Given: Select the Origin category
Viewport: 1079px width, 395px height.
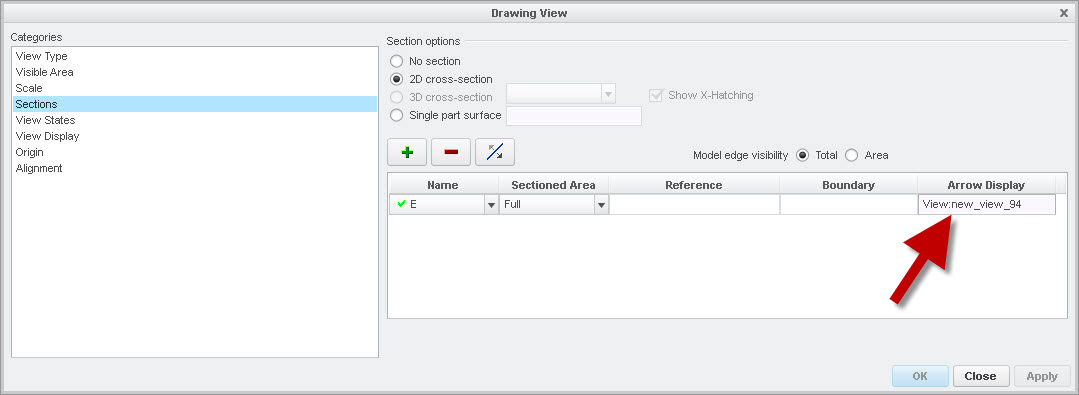Looking at the screenshot, I should (x=195, y=152).
